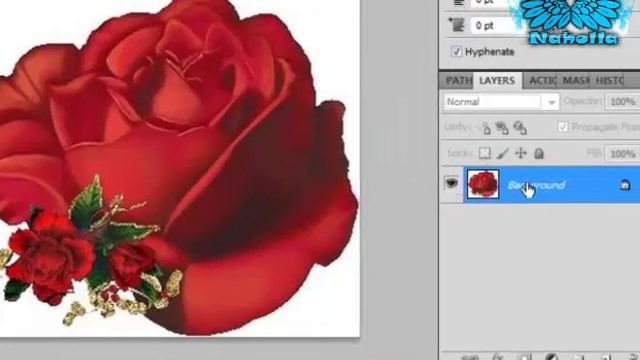This screenshot has height=360, width=640.
Task: Enable Lock position move icon
Action: pos(521,153)
